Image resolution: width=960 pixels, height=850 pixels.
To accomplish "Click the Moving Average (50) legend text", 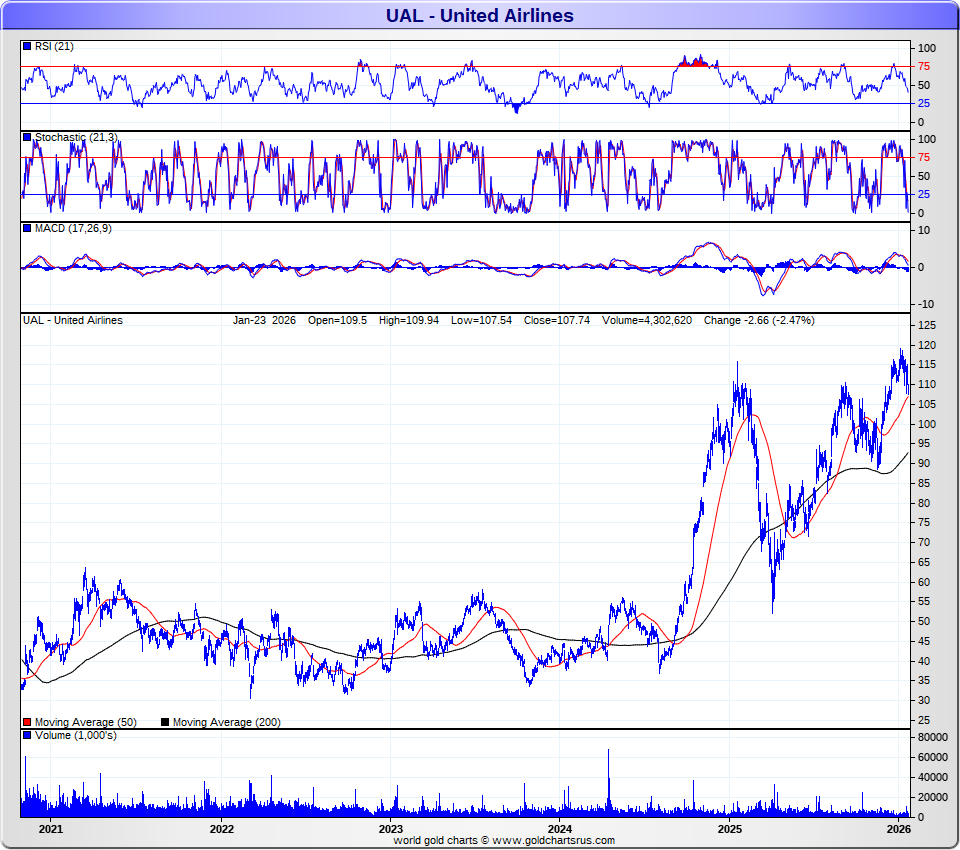I will pos(86,723).
